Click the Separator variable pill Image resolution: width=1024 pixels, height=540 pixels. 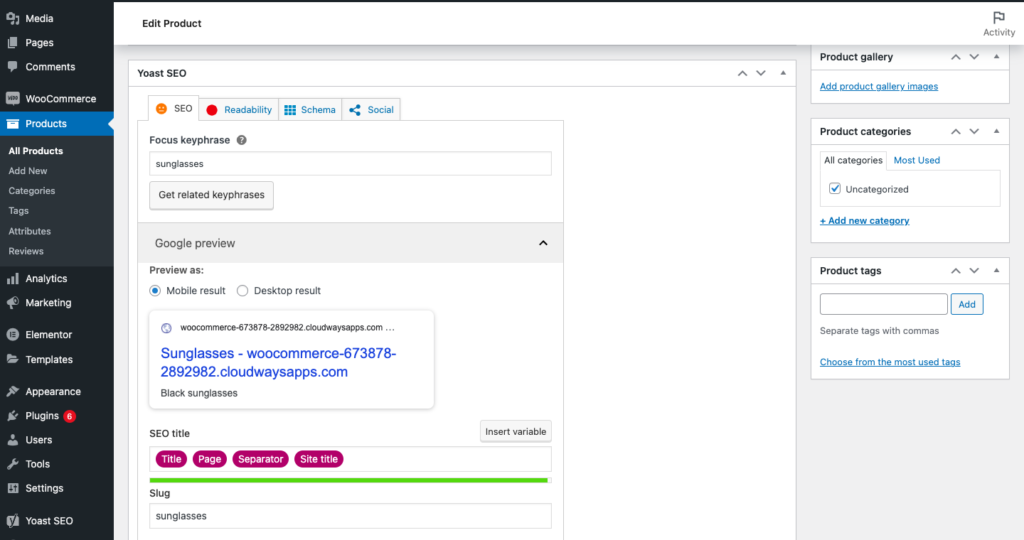click(x=260, y=459)
